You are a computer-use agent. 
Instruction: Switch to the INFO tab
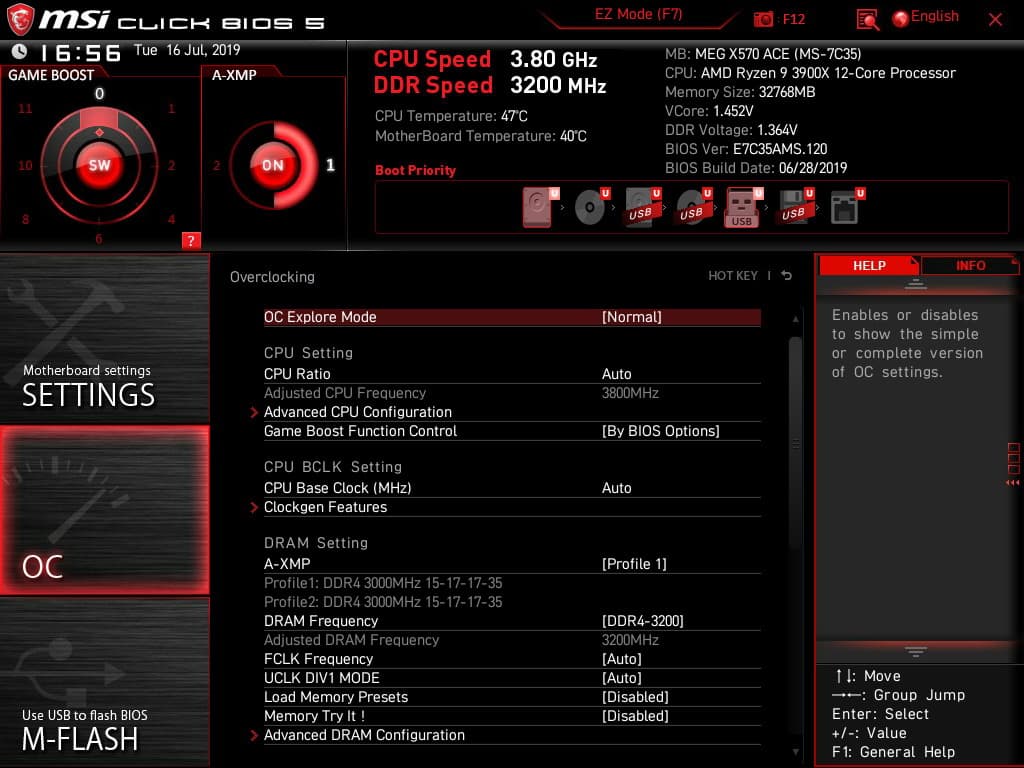(x=970, y=265)
